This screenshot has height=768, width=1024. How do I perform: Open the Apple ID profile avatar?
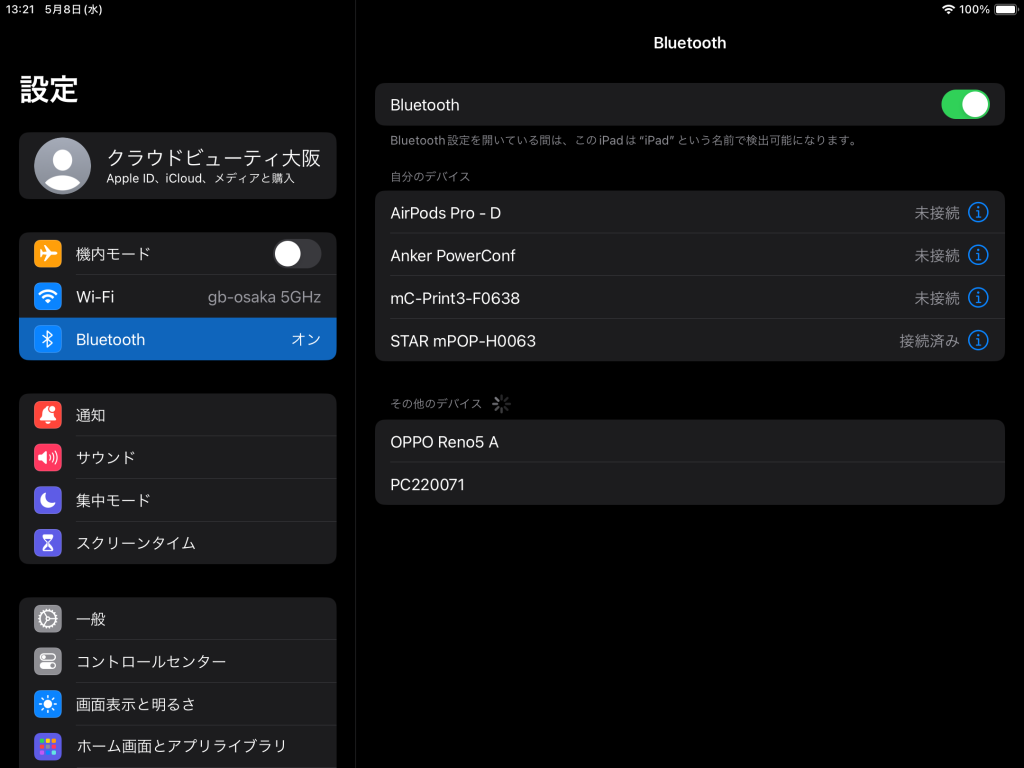pos(62,165)
